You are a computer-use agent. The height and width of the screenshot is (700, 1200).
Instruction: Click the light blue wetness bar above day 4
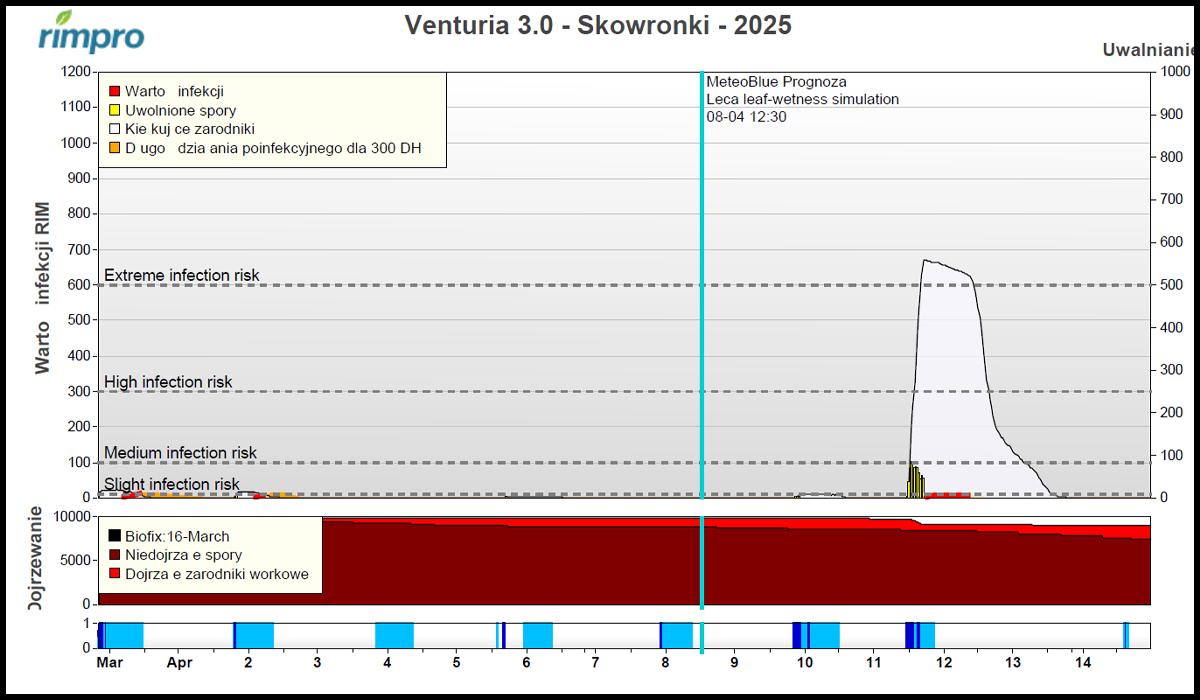point(394,635)
